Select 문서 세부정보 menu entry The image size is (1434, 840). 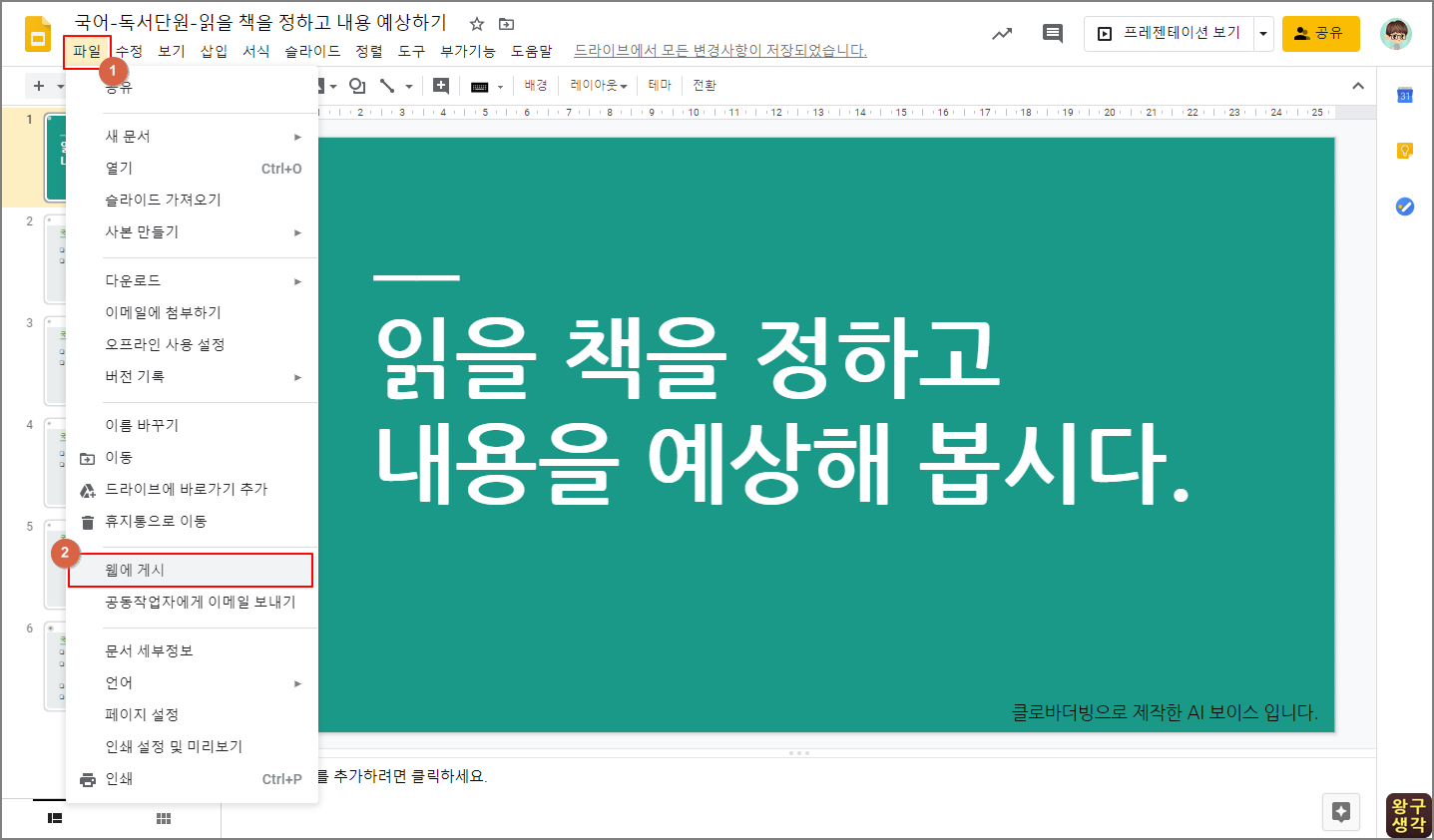tap(192, 651)
